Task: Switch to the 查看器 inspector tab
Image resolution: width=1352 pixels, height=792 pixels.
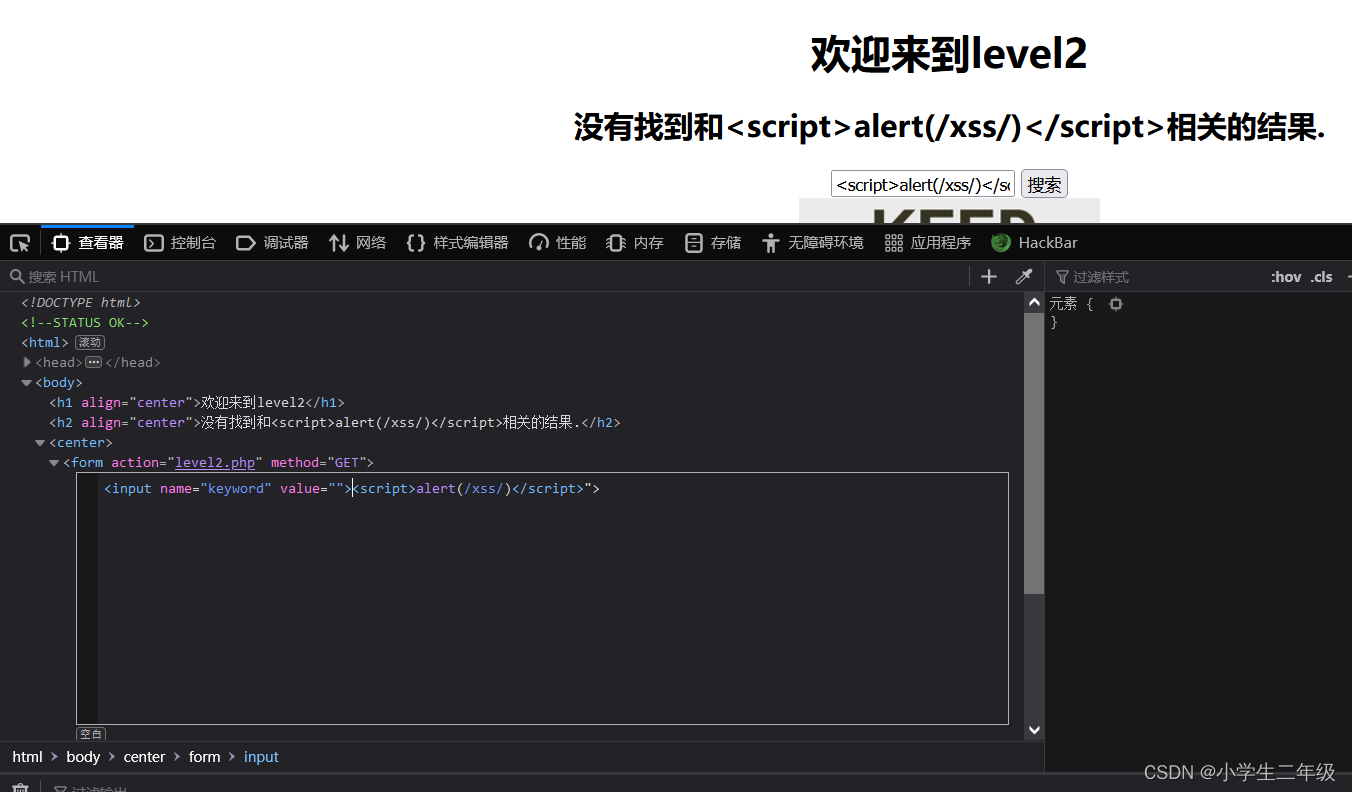Action: (x=88, y=243)
